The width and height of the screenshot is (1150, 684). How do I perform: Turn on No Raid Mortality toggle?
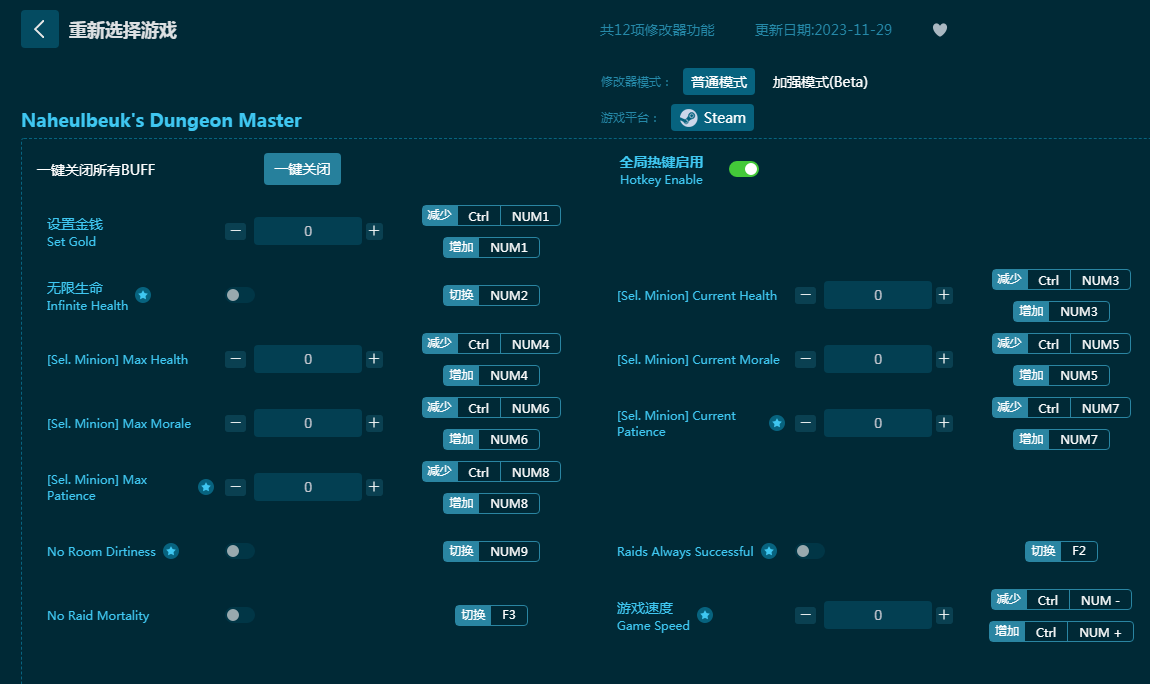point(239,615)
